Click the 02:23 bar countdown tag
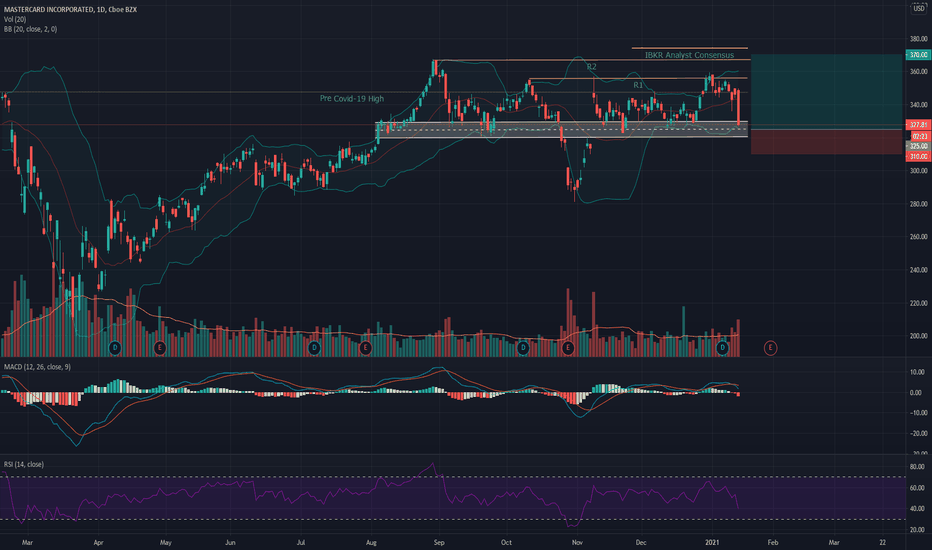This screenshot has width=932, height=550. (920, 136)
